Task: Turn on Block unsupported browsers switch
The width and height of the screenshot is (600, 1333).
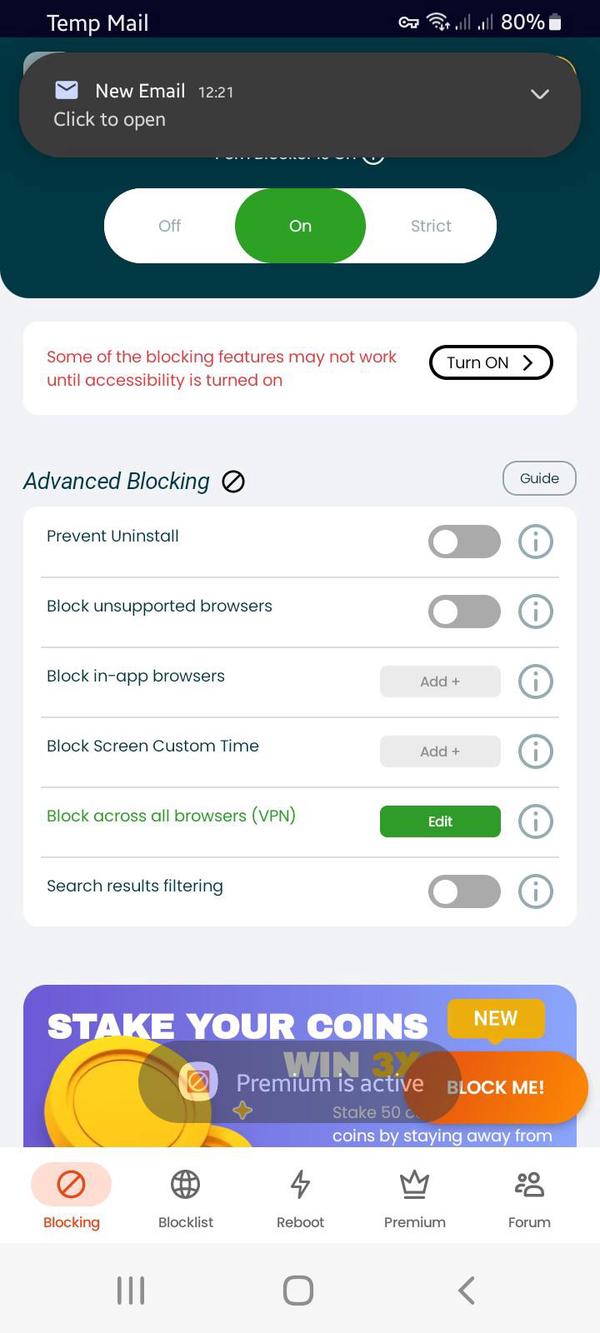Action: [x=464, y=612]
